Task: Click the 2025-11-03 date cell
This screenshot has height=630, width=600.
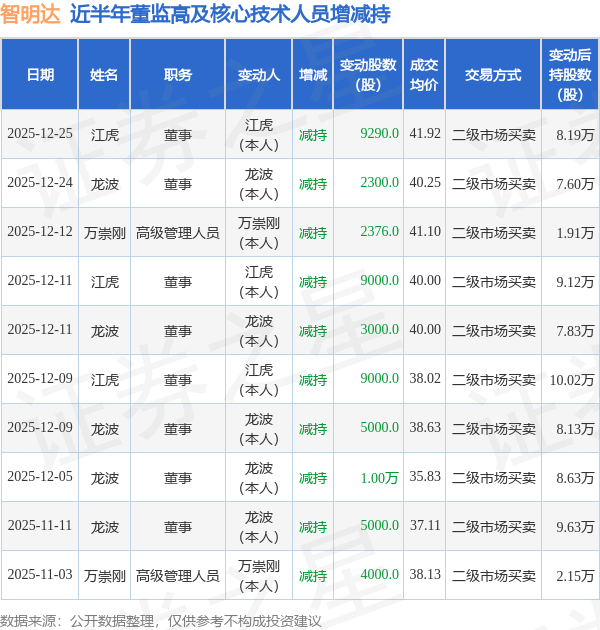Action: tap(40, 575)
